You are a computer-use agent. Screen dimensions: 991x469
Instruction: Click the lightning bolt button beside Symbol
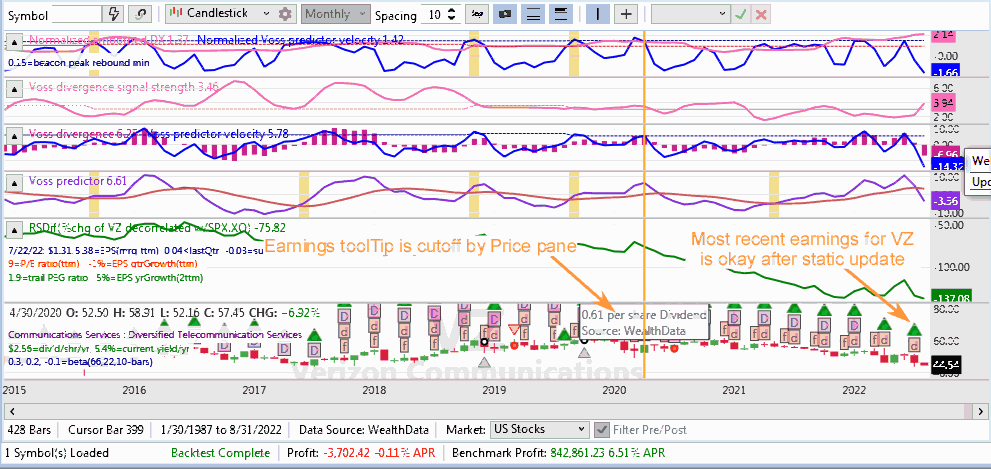114,14
